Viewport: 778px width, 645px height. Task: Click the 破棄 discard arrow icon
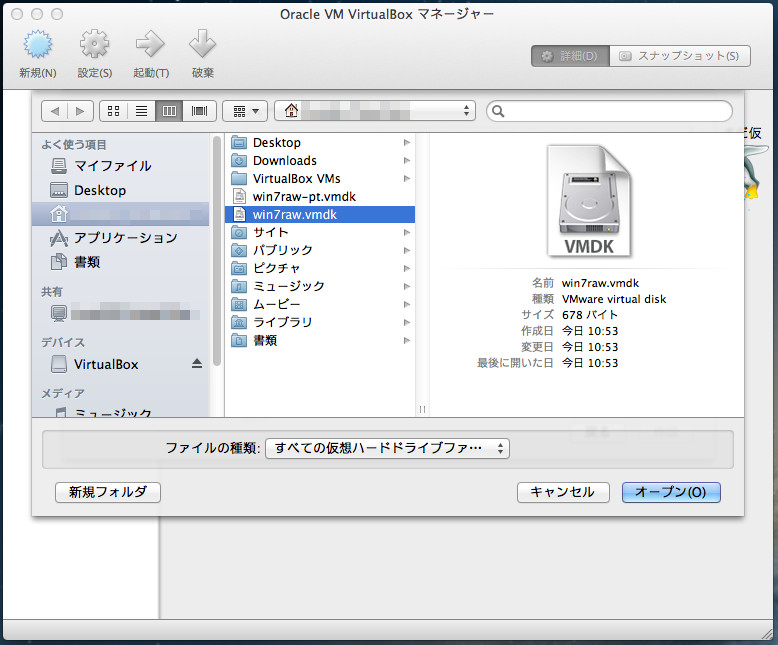point(202,45)
